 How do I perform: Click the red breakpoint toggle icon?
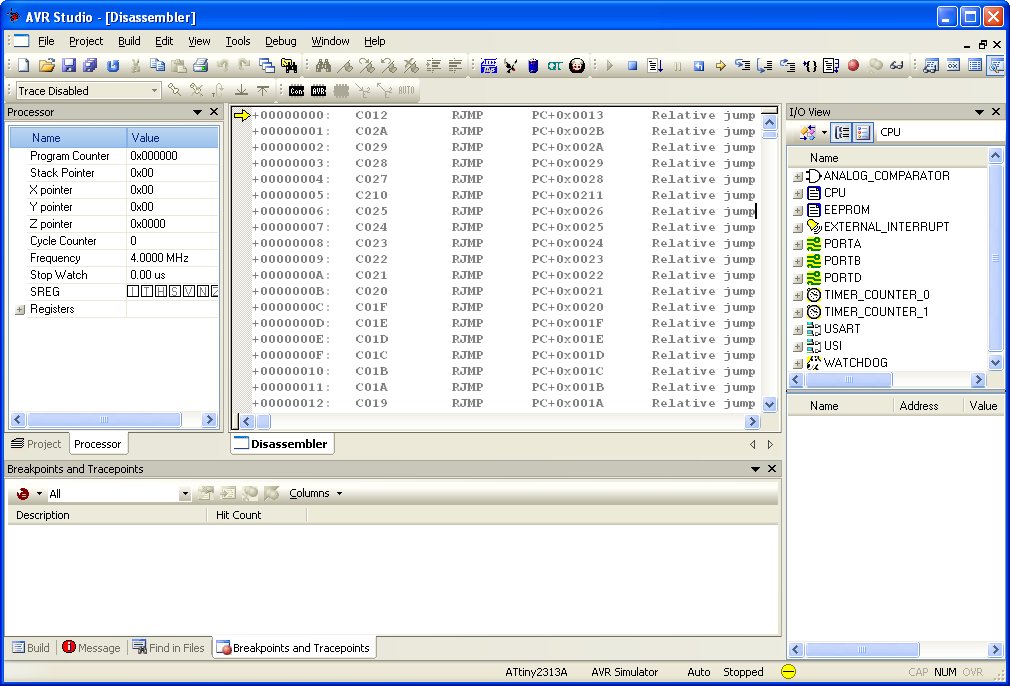pos(853,66)
